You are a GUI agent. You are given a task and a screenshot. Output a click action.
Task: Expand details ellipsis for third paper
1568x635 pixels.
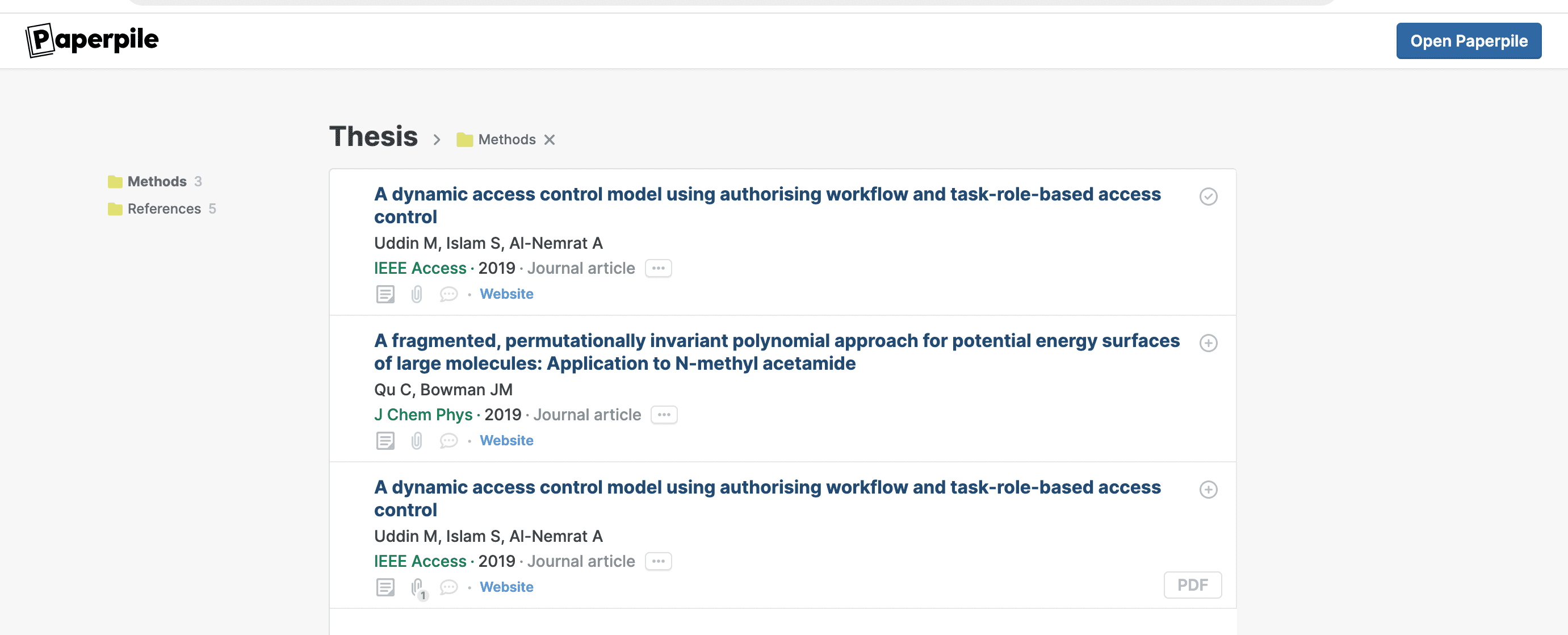coord(658,561)
